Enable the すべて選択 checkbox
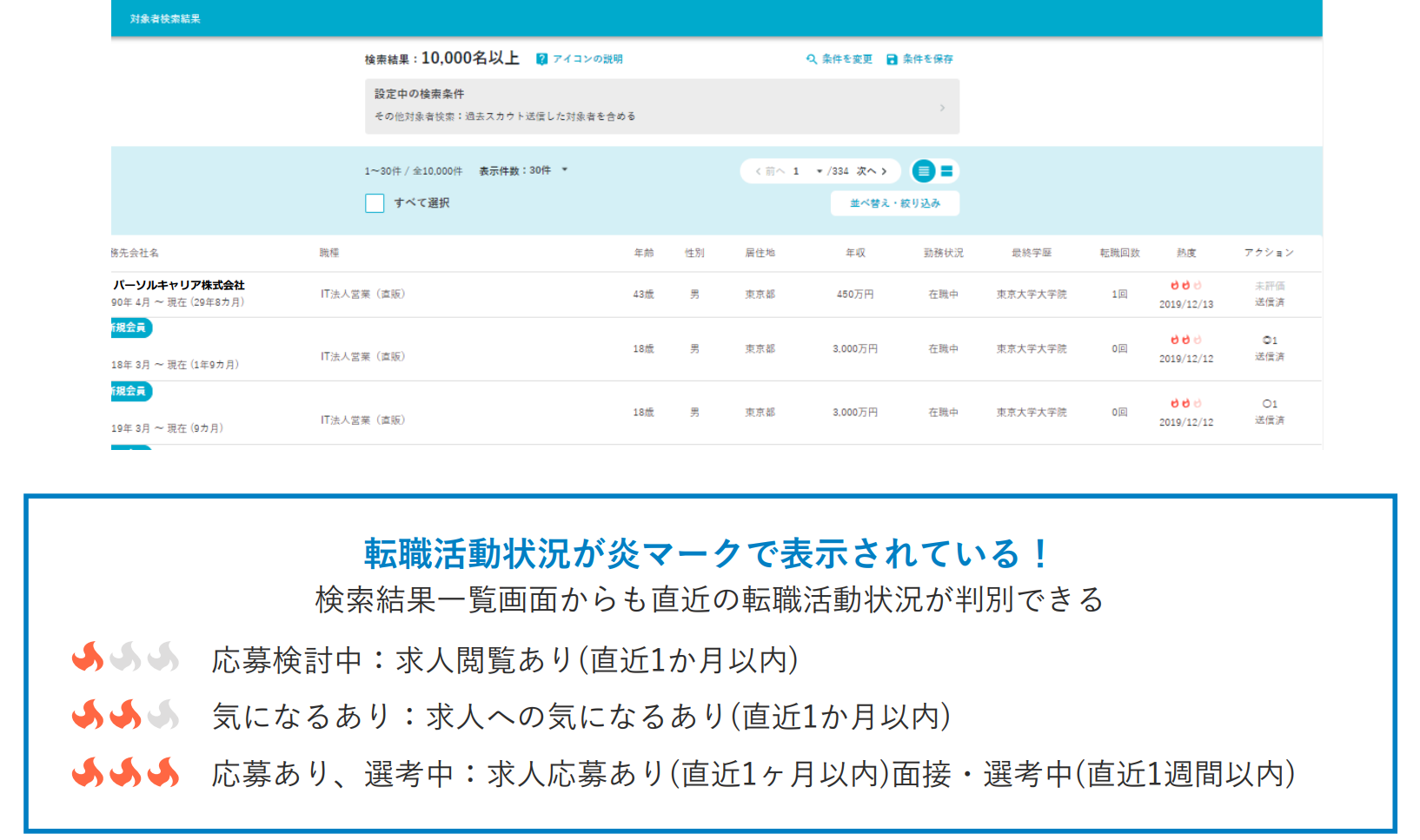The image size is (1420, 840). pyautogui.click(x=374, y=202)
